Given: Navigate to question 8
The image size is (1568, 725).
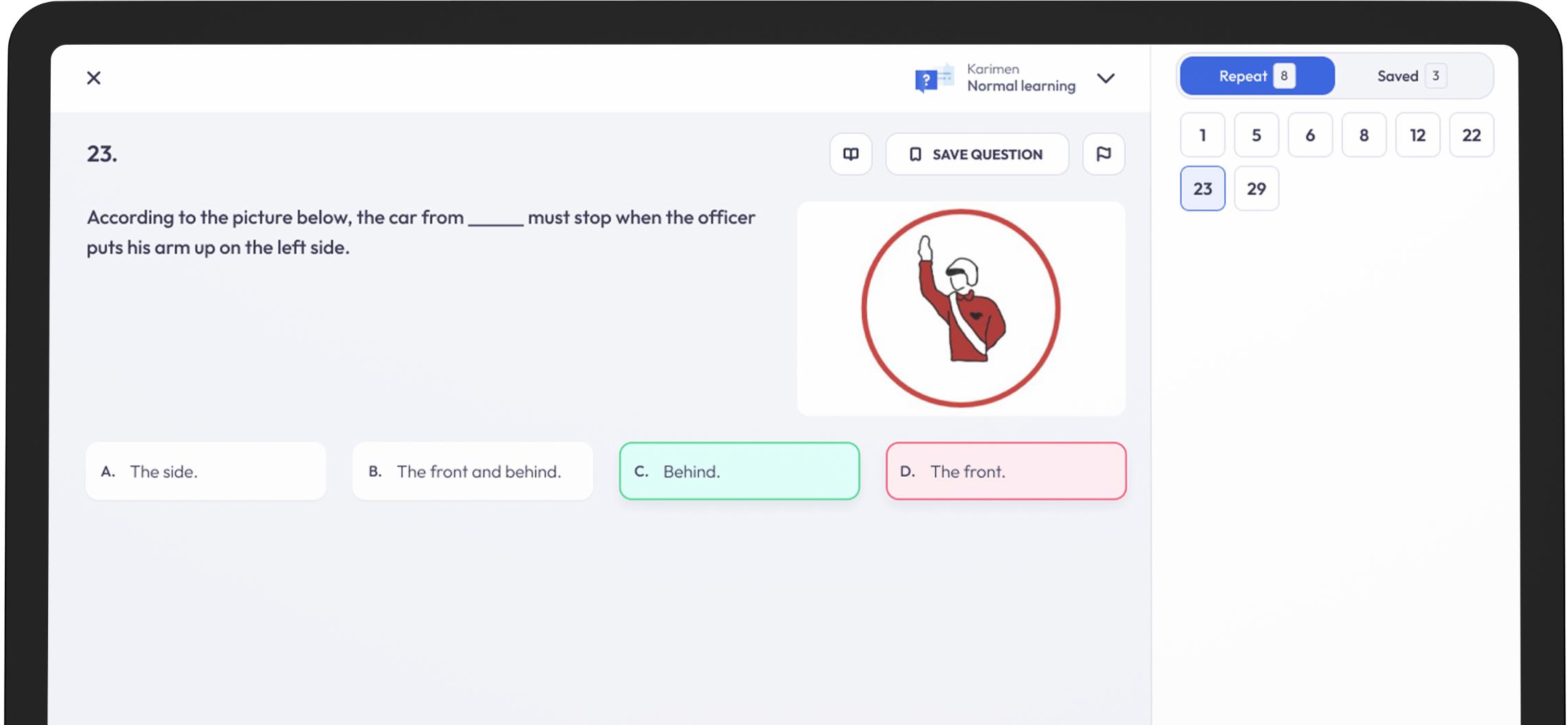Looking at the screenshot, I should click(1363, 135).
